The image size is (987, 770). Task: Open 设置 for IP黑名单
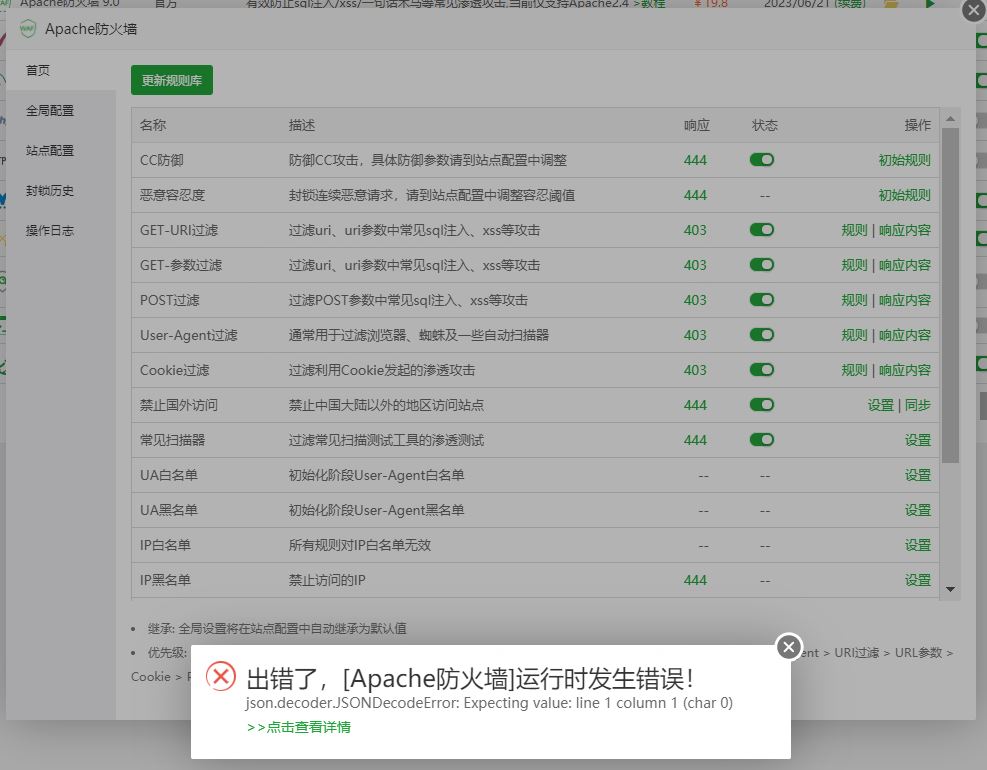pos(918,580)
